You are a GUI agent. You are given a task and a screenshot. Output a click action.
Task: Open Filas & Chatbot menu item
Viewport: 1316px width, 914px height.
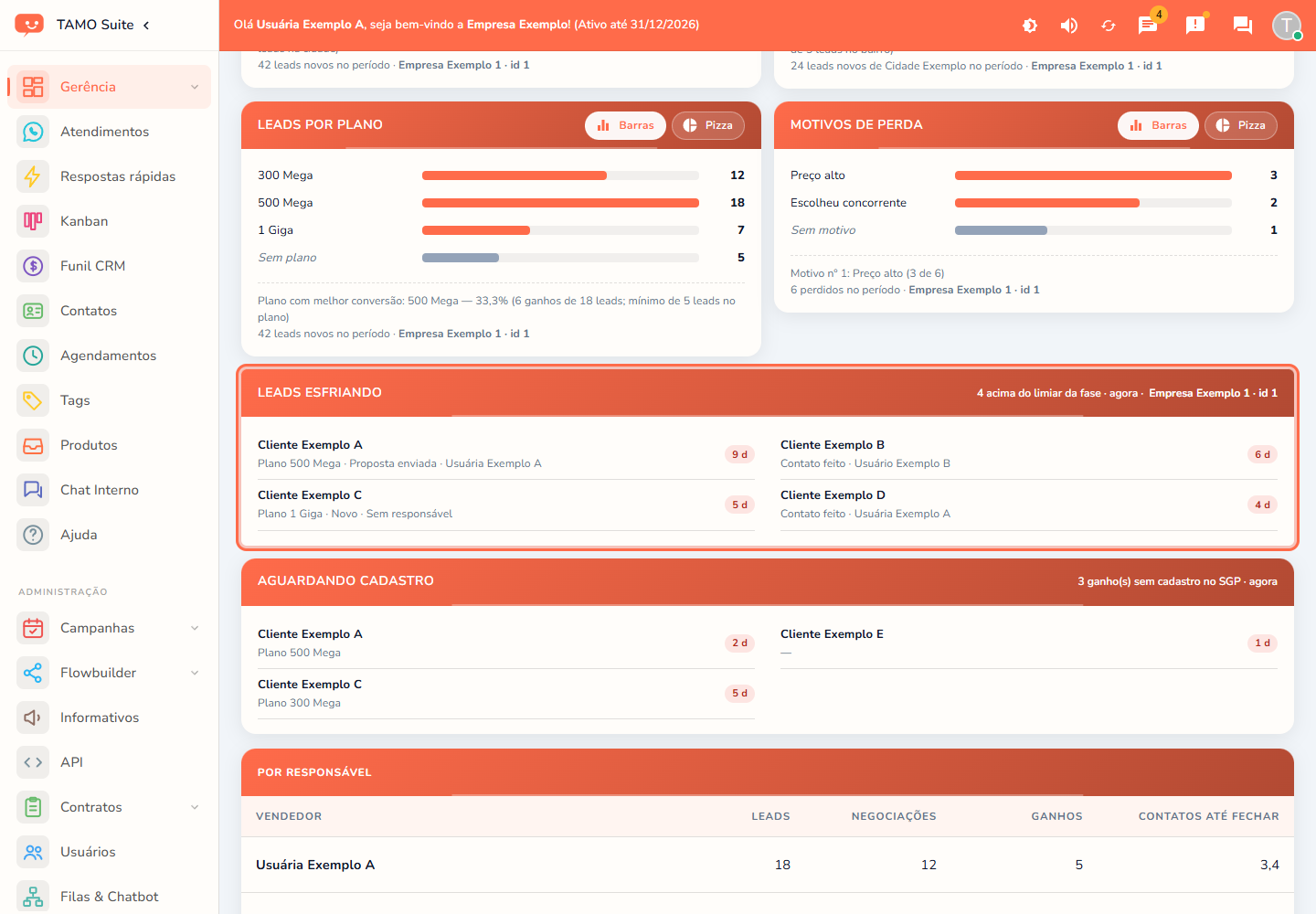[109, 897]
